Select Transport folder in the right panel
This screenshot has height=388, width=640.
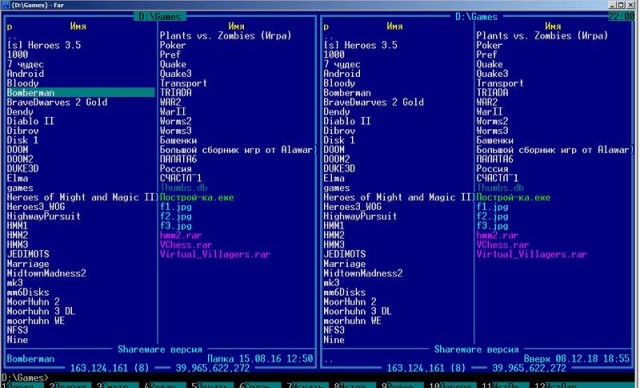coord(500,83)
